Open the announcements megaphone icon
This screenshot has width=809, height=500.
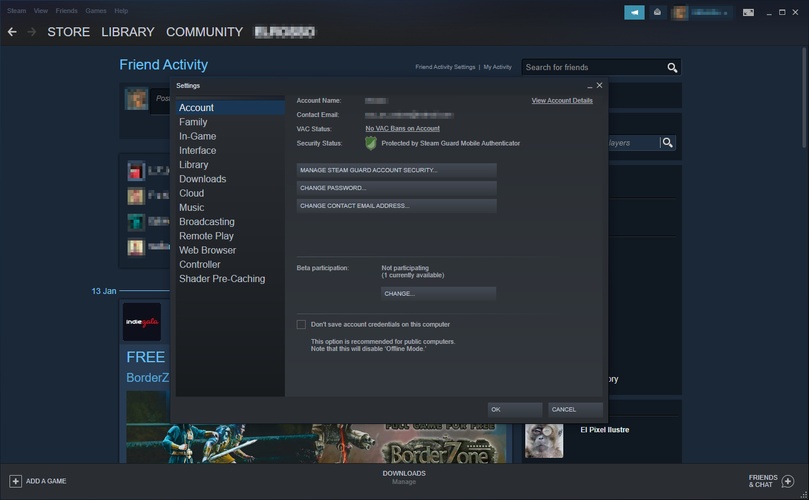[634, 12]
